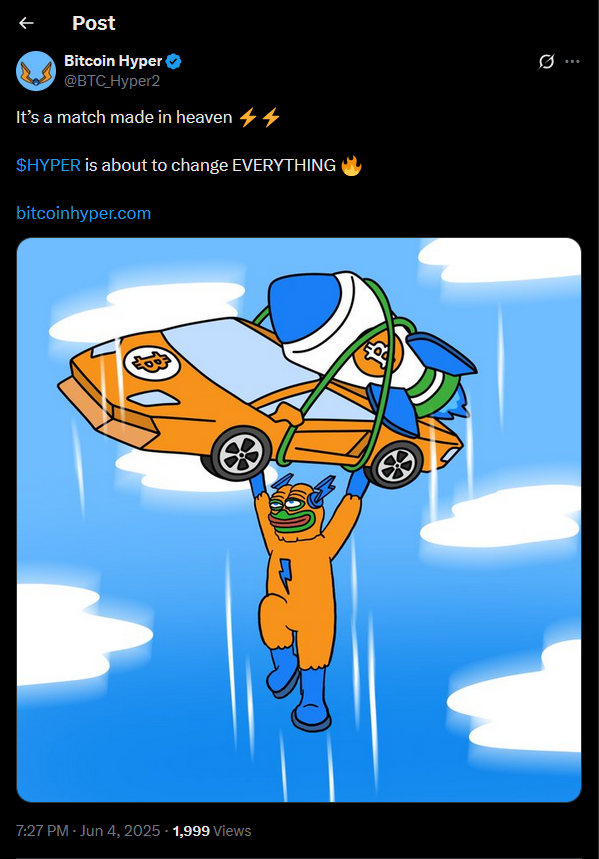Open the @BTC_Hyper2 handle
Viewport: 599px width, 859px height.
point(112,81)
